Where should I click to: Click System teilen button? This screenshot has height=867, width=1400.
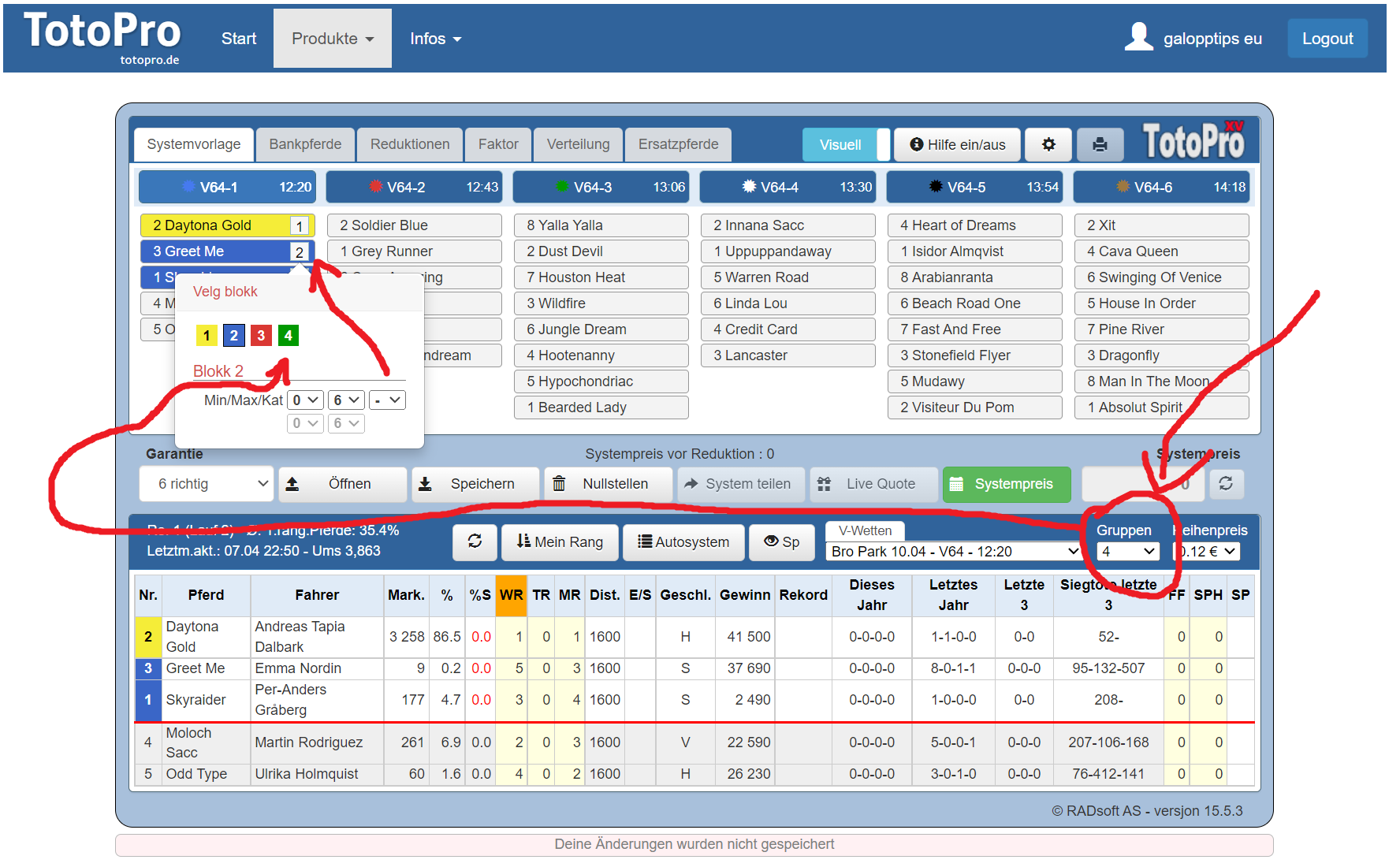pyautogui.click(x=741, y=484)
